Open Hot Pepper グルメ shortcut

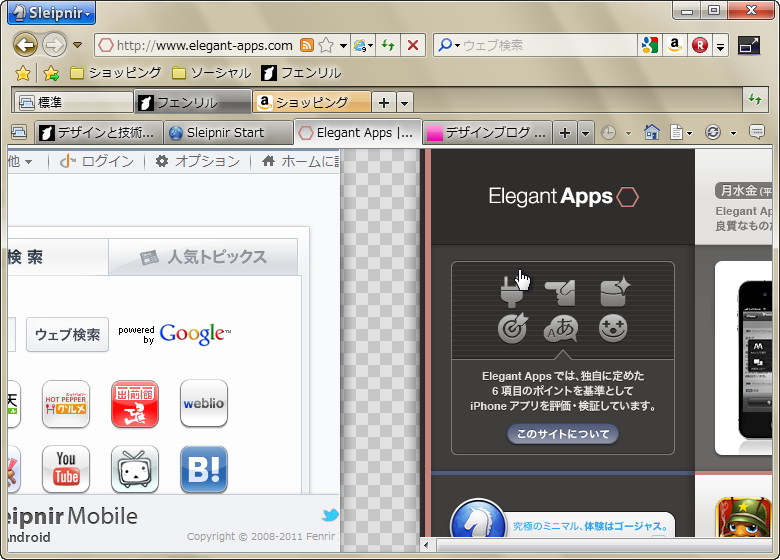[66, 404]
